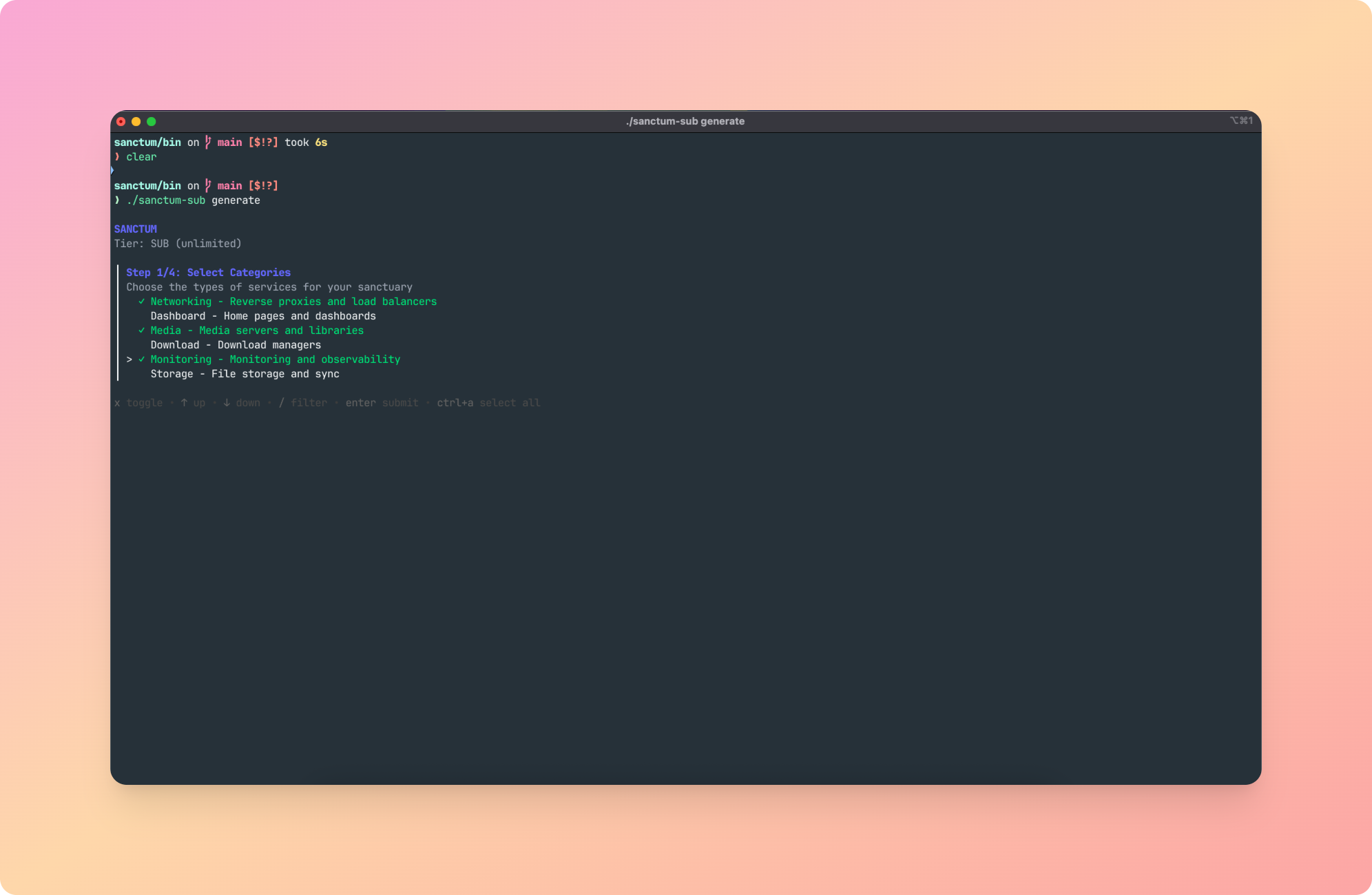Click the 'ctrl+a select all' hint
This screenshot has height=895, width=1372.
488,403
